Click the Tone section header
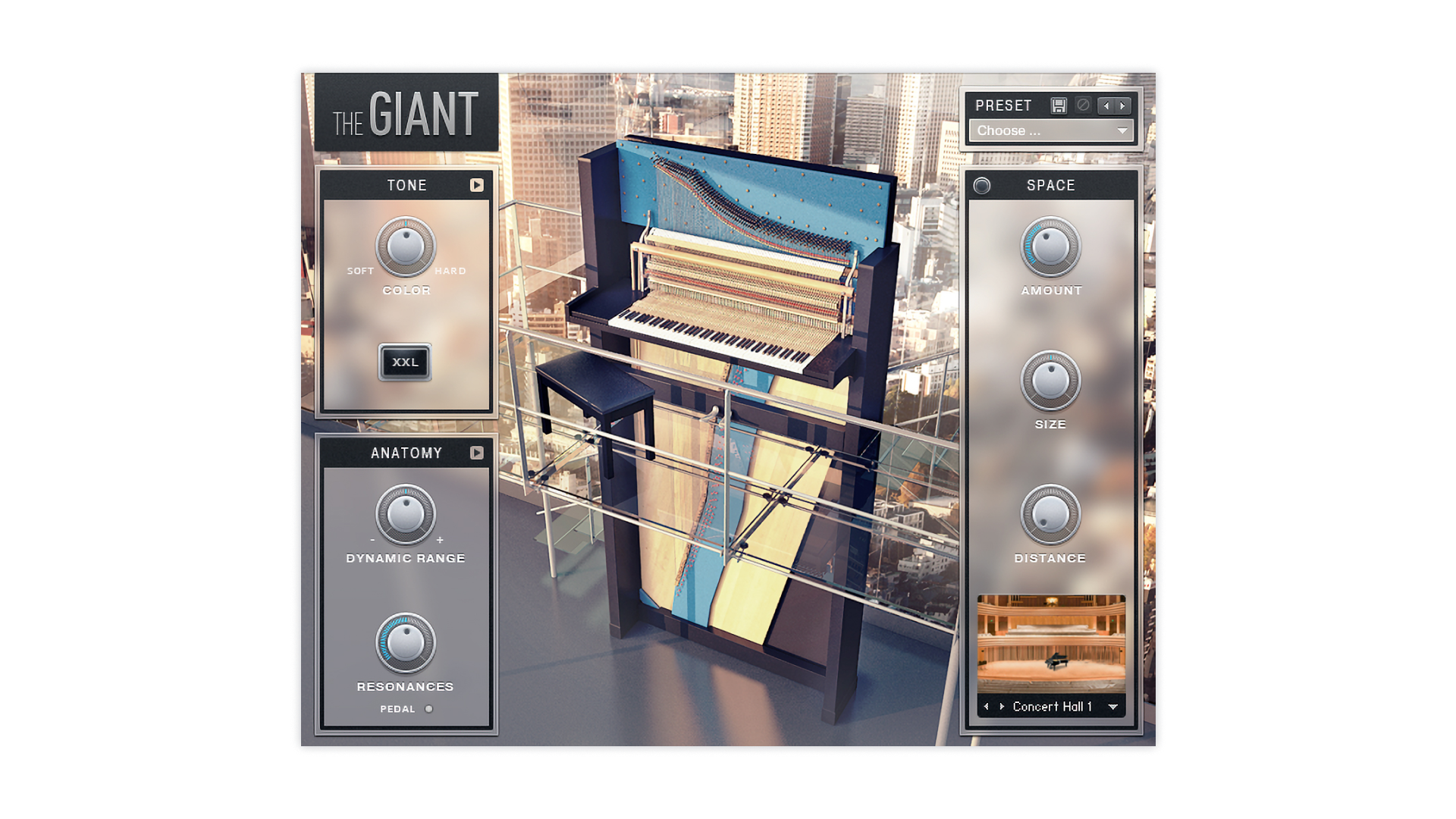This screenshot has width=1456, height=819. coord(406,185)
